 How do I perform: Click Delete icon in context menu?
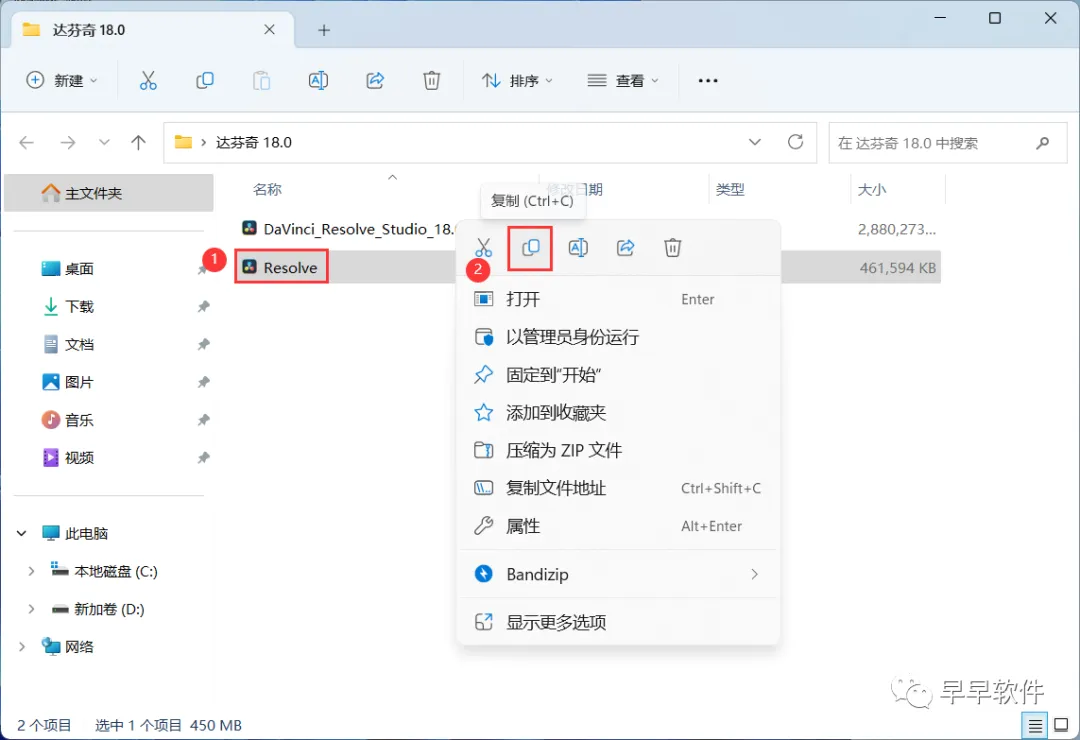[x=672, y=247]
